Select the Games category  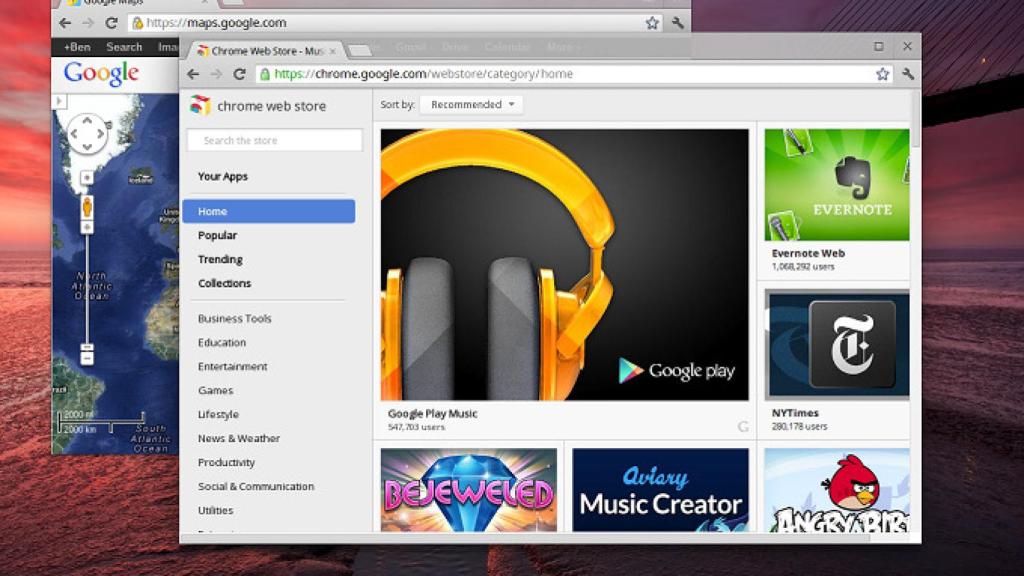pos(215,390)
